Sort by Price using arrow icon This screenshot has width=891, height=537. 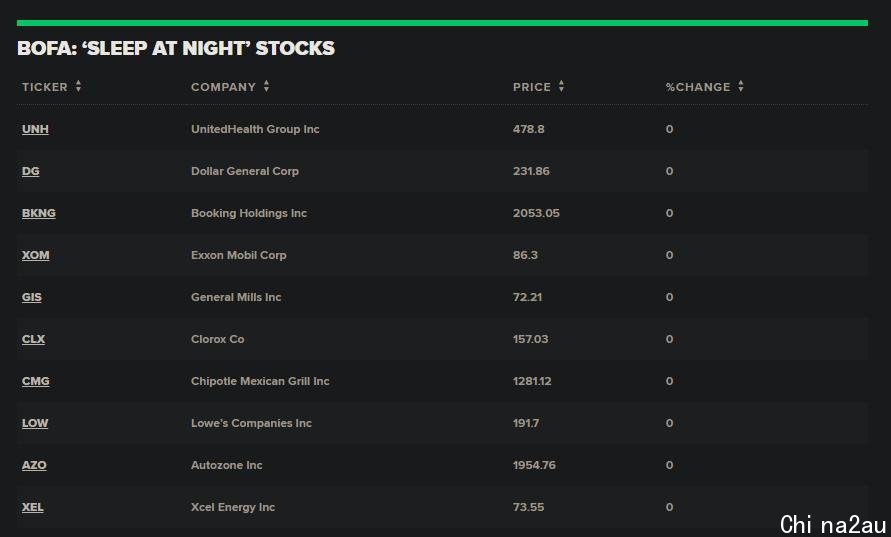tap(561, 87)
